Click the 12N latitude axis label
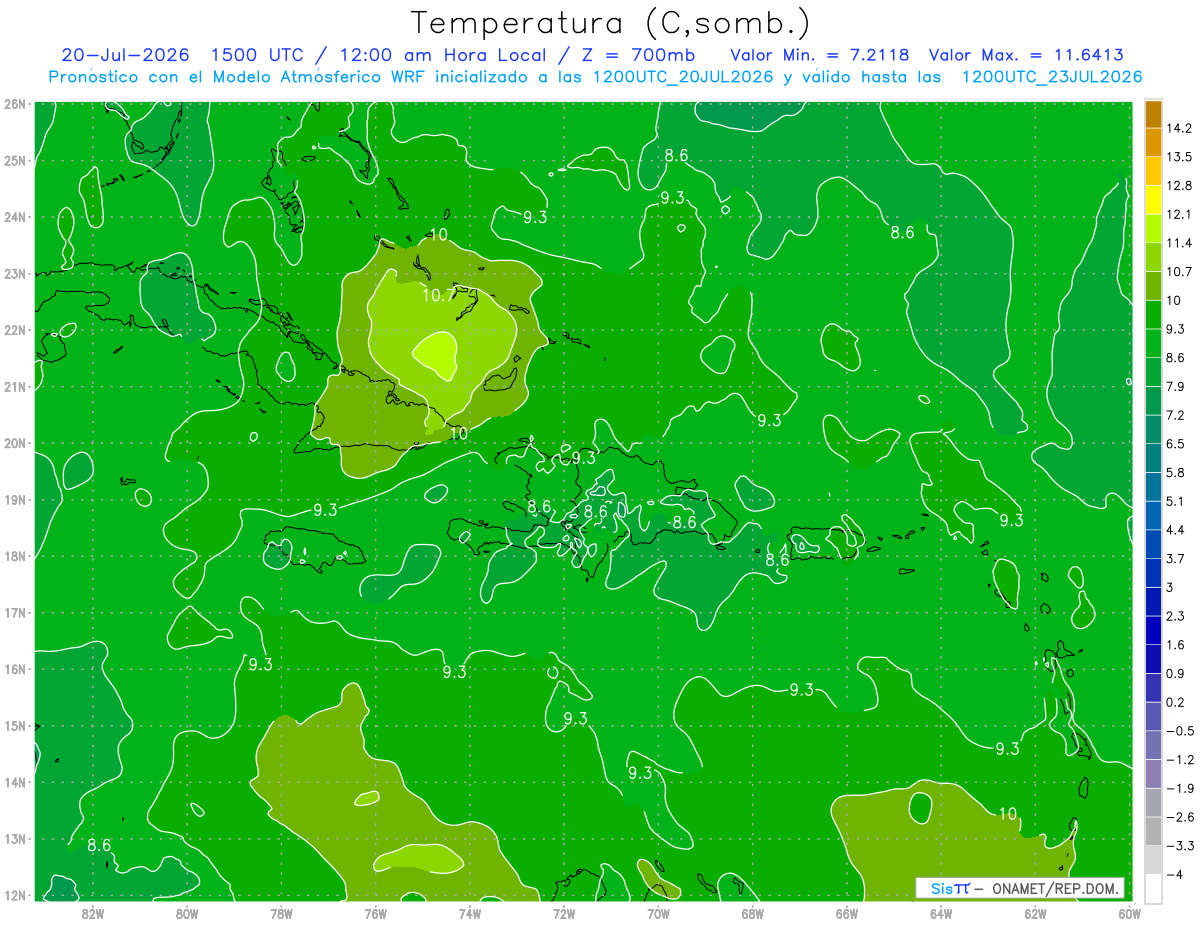 click(14, 895)
